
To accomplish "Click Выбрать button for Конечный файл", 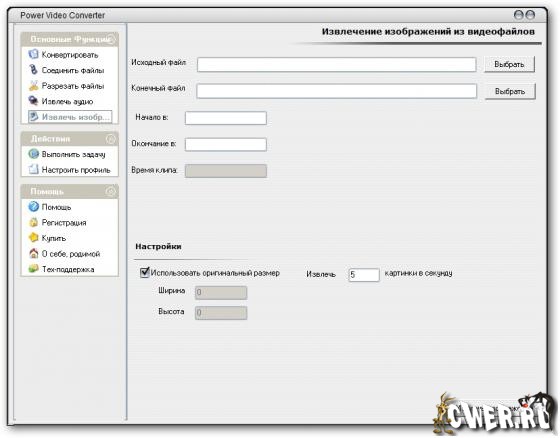I will pos(510,91).
